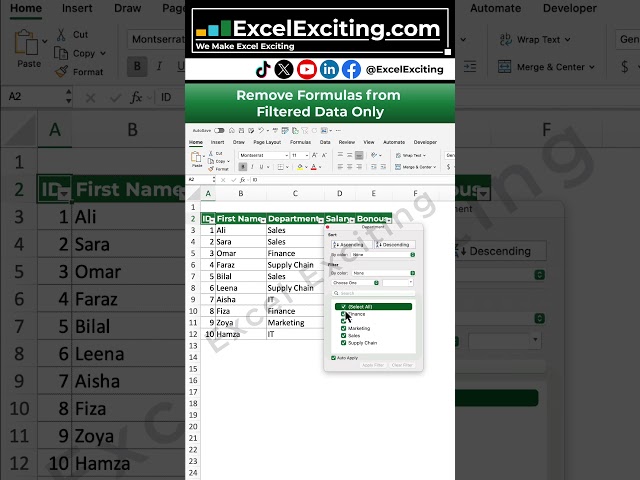Switch to Insert tab in center Excel

[x=218, y=142]
